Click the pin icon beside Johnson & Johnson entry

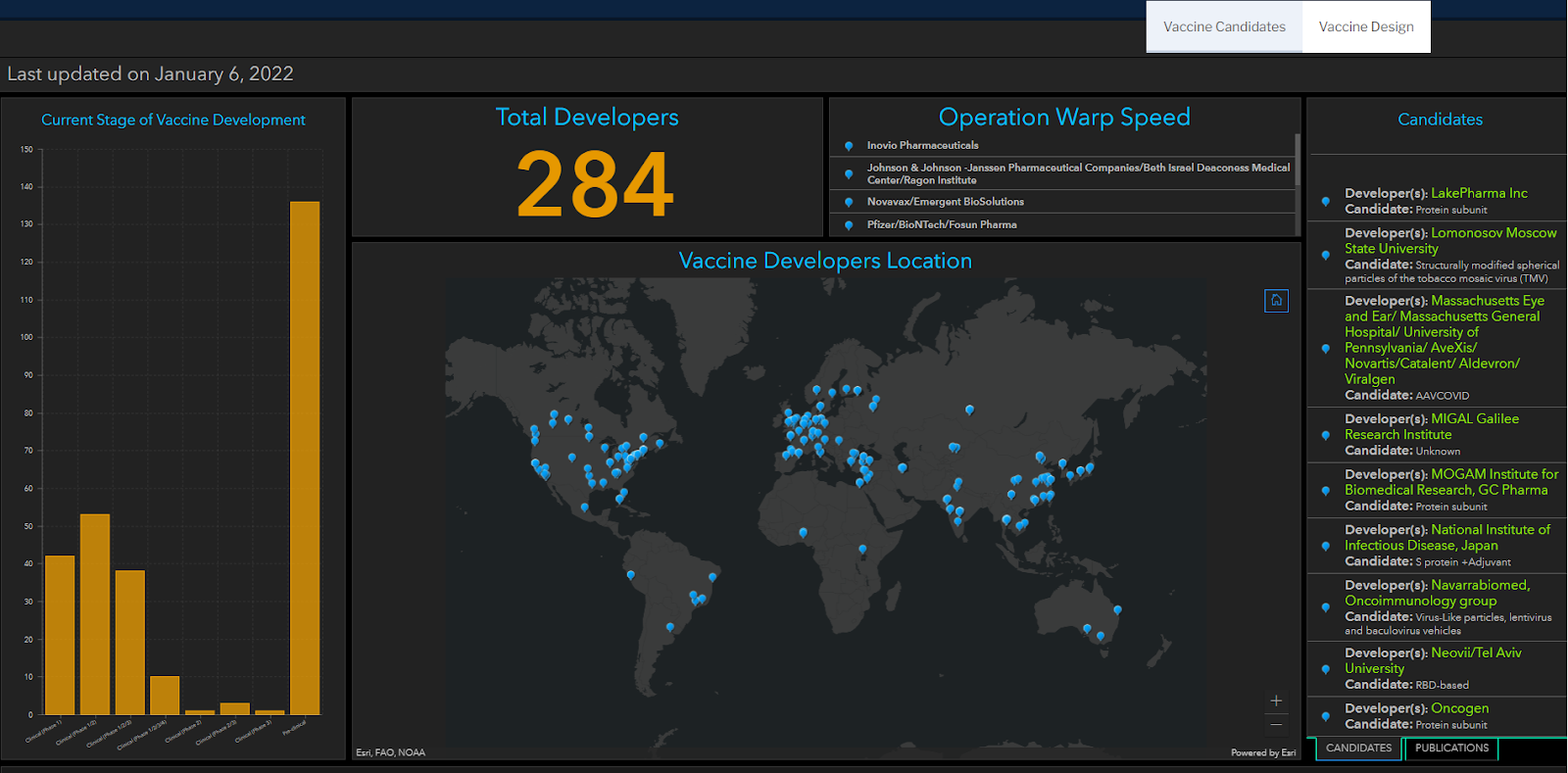coord(849,174)
